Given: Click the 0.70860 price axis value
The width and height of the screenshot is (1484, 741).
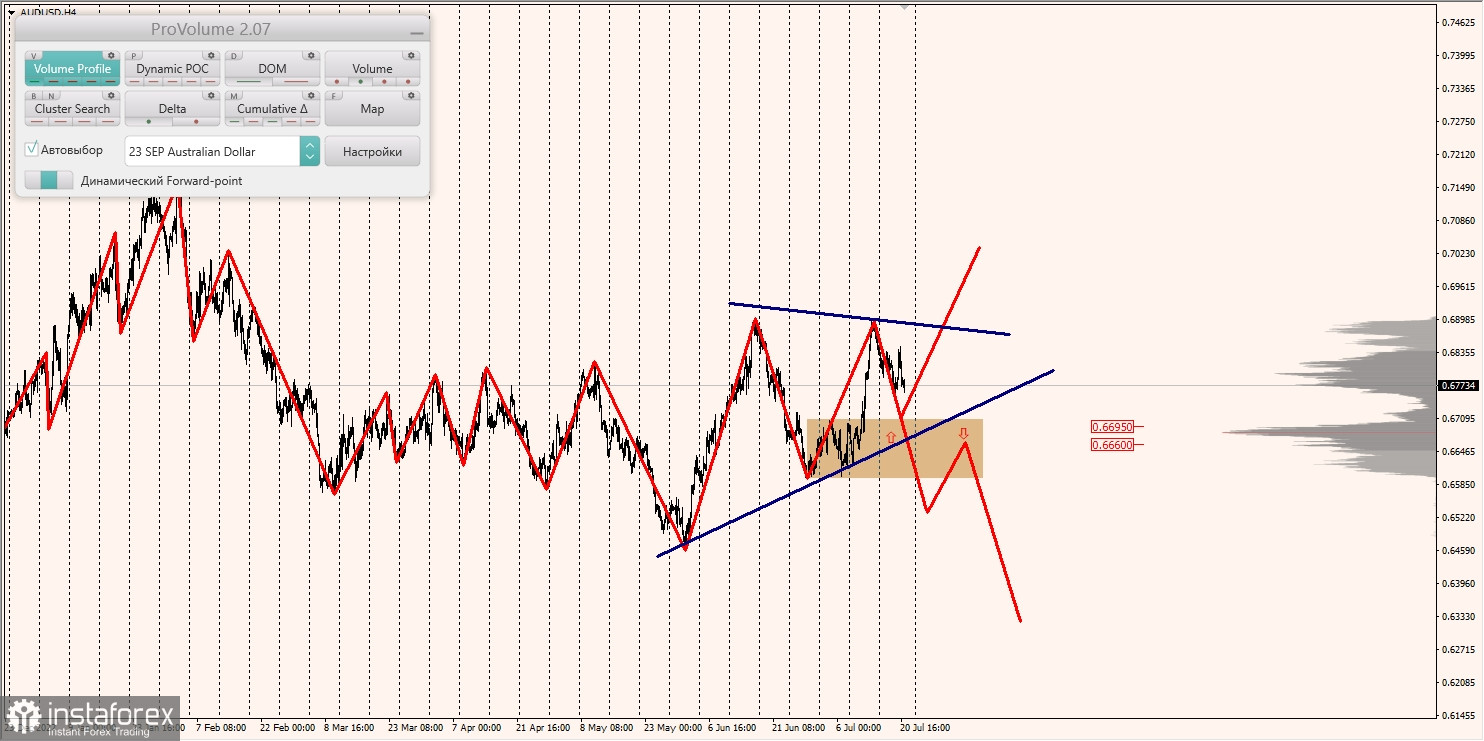Looking at the screenshot, I should coord(1458,220).
